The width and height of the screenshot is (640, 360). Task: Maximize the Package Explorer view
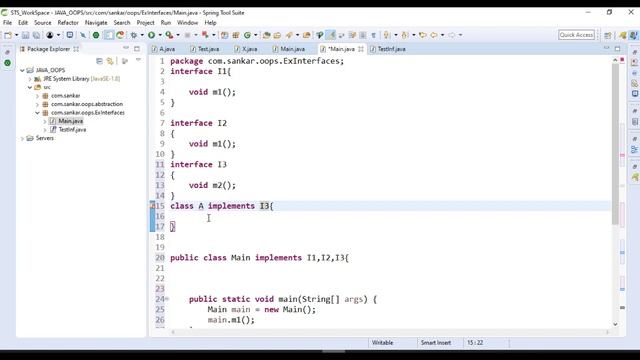[137, 49]
